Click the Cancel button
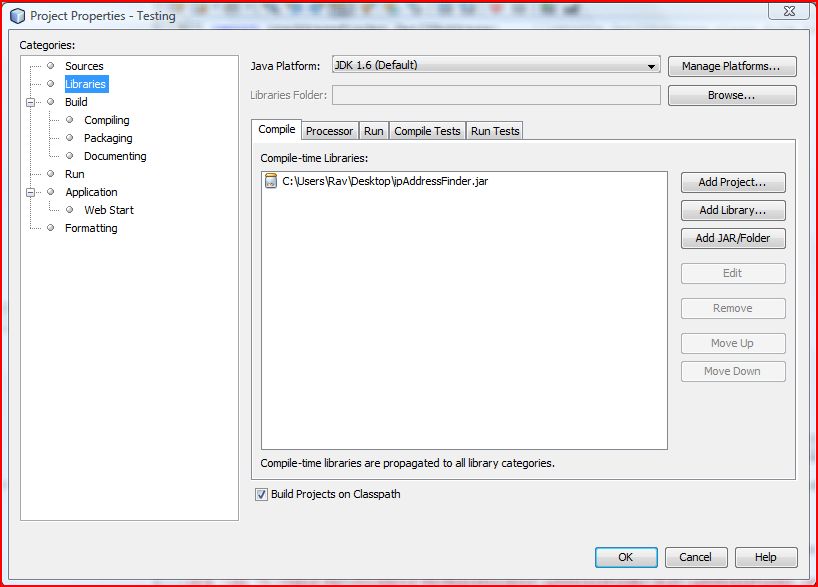The width and height of the screenshot is (818, 587). tap(695, 557)
